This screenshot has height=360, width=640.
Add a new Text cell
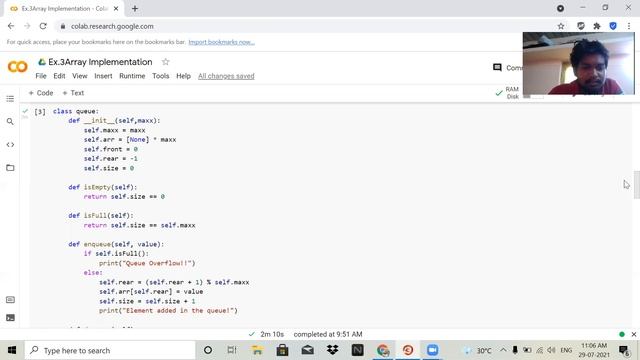point(73,93)
